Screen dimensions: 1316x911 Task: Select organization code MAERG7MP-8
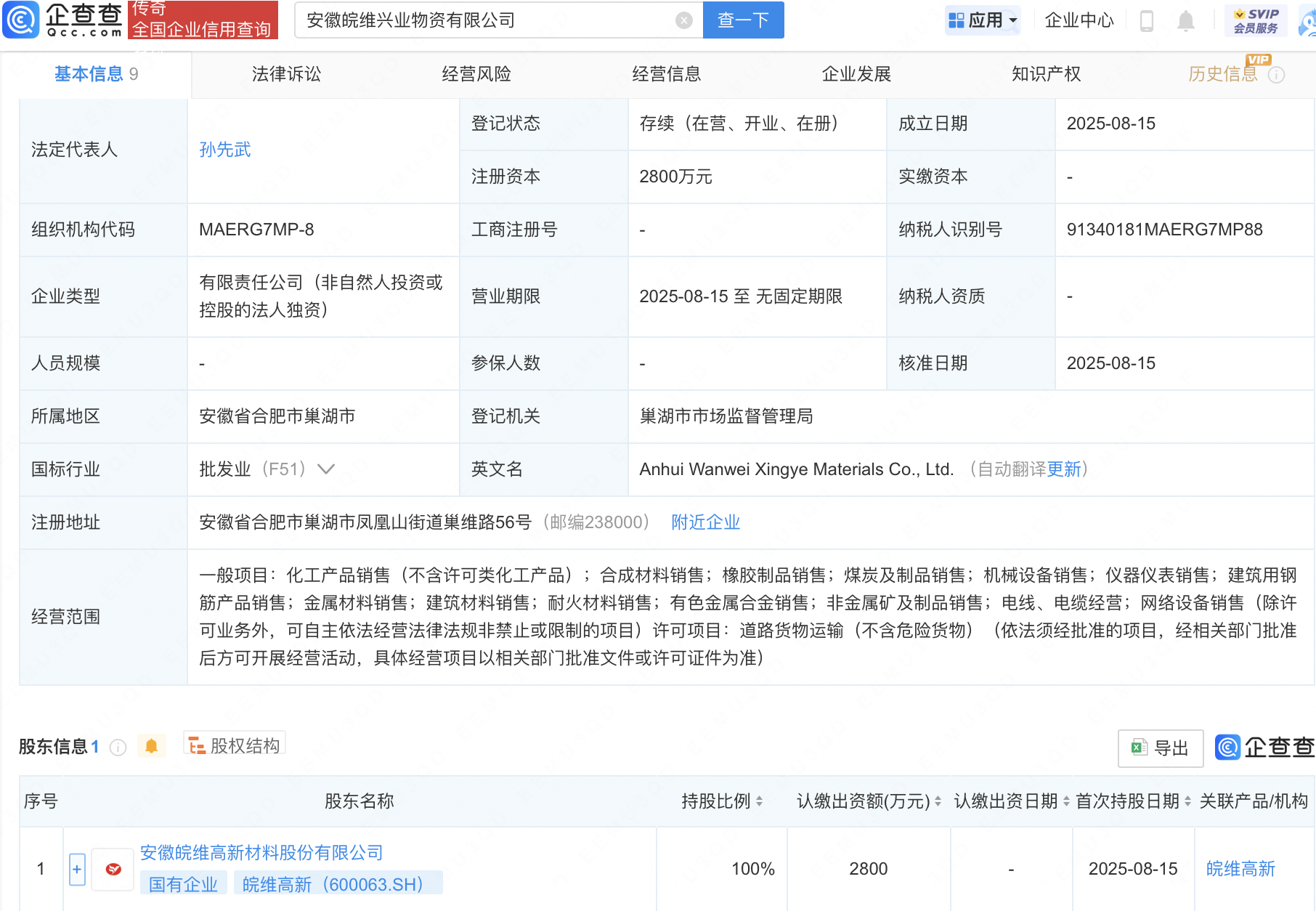coord(256,230)
